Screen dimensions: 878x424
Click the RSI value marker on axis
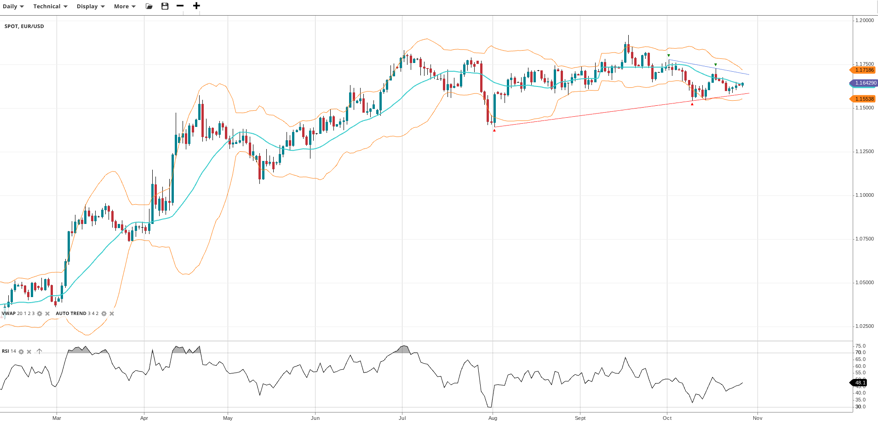click(859, 383)
